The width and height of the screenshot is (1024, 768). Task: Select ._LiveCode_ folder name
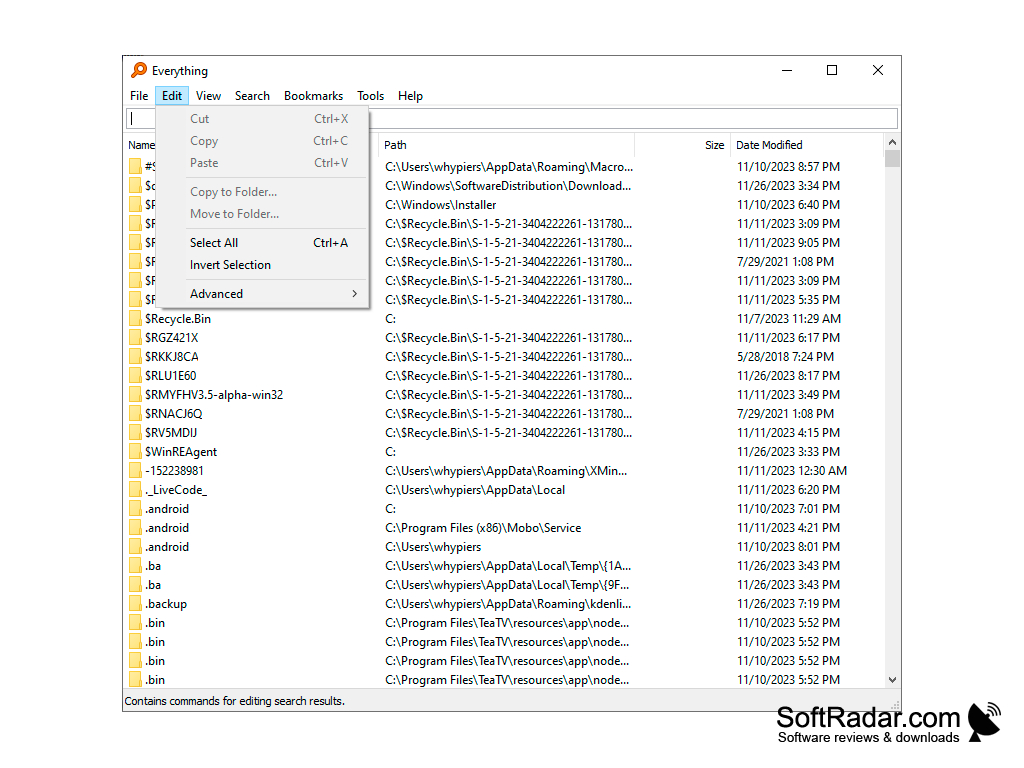176,490
